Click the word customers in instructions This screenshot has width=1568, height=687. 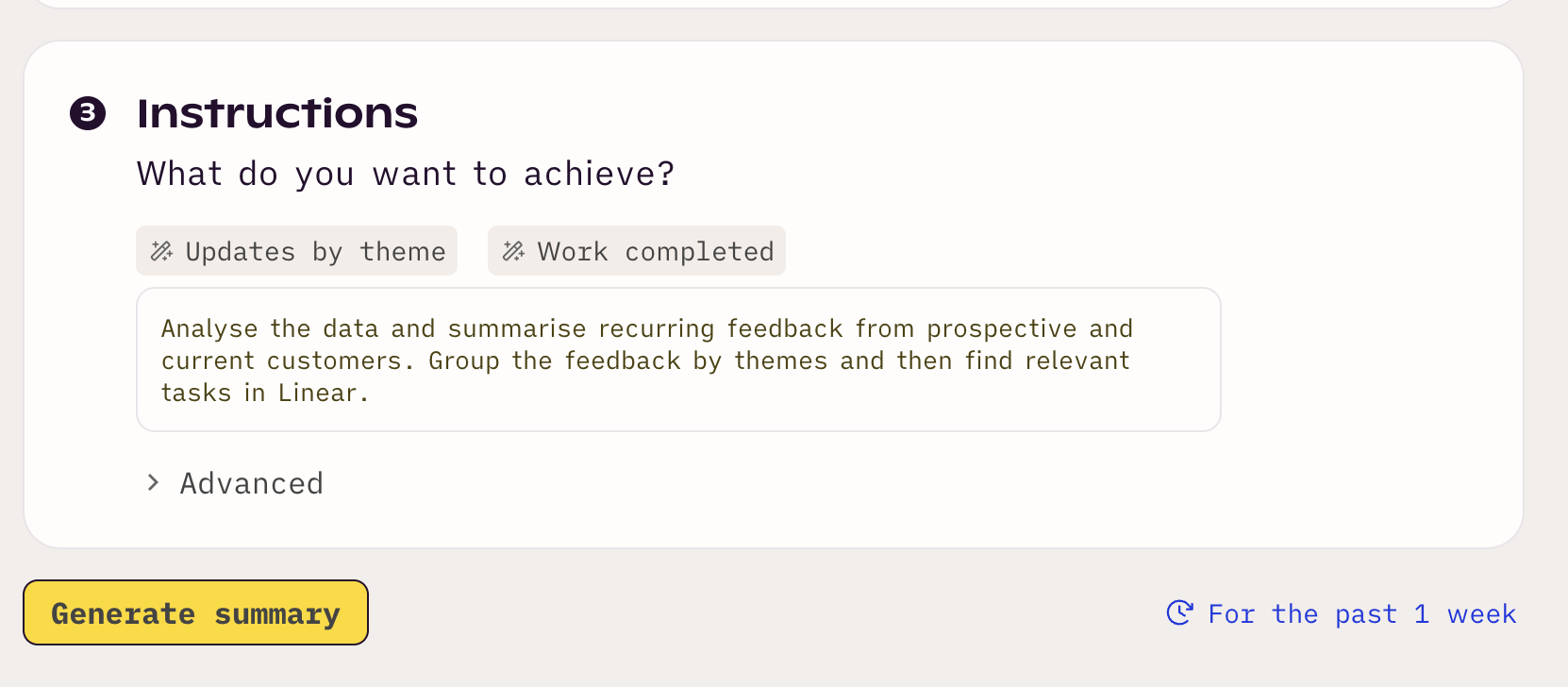(335, 360)
